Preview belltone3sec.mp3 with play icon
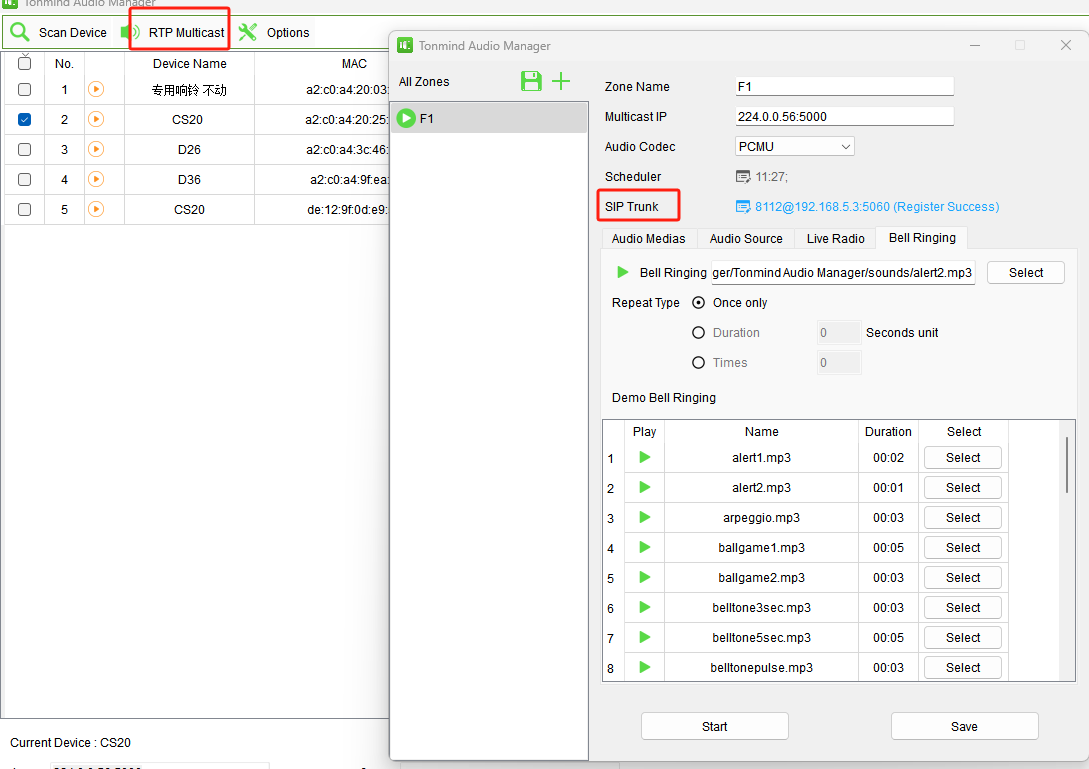Screen dimensions: 1089x769 645,607
